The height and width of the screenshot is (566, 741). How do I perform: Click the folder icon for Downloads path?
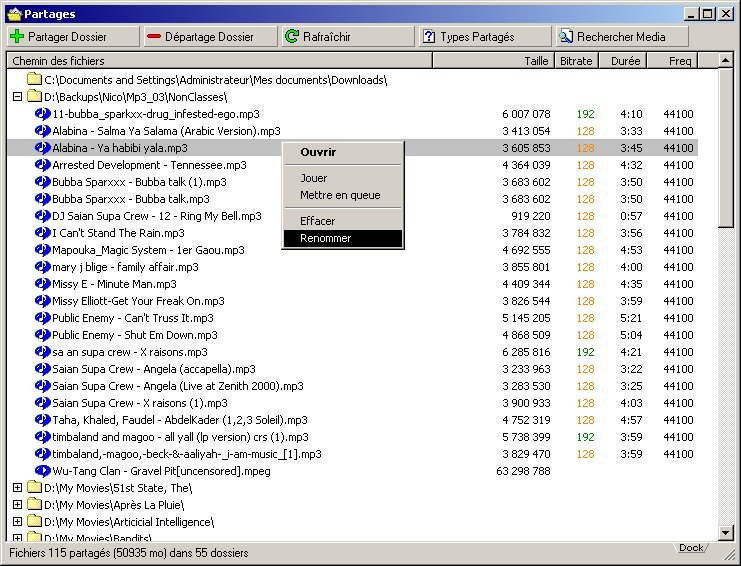tap(34, 79)
